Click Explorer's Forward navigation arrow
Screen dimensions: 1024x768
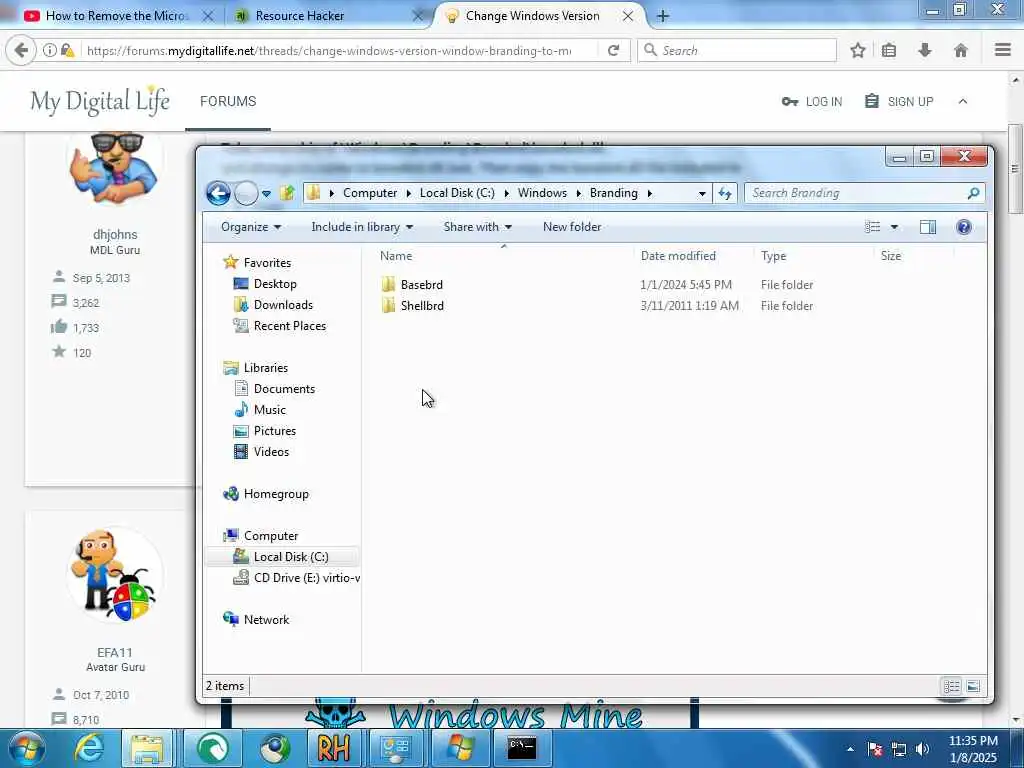(246, 193)
